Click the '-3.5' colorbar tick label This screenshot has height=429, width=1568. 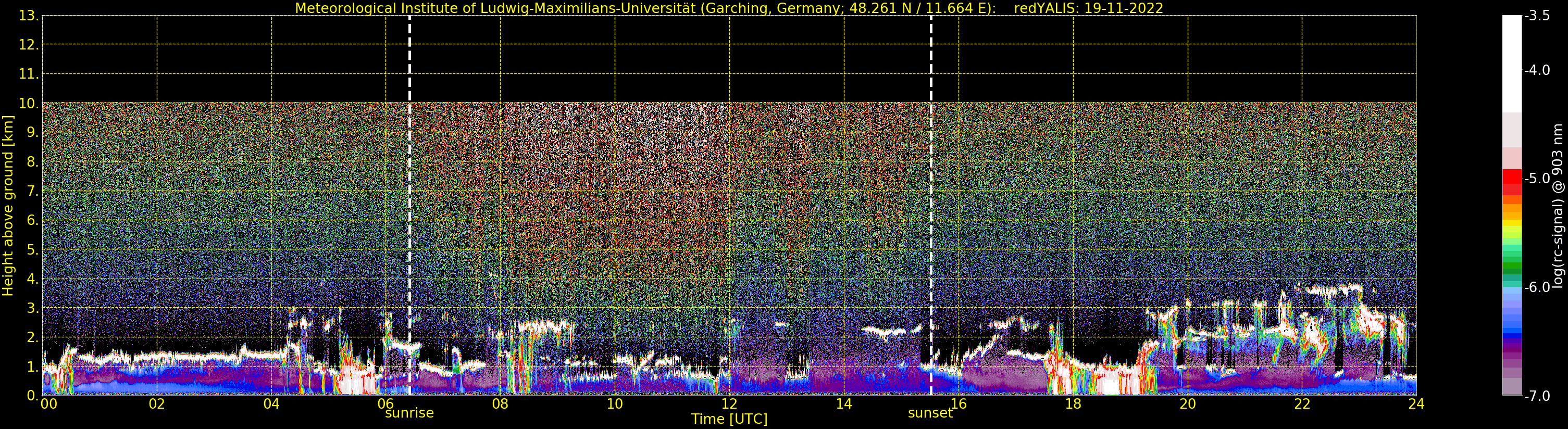point(1537,16)
